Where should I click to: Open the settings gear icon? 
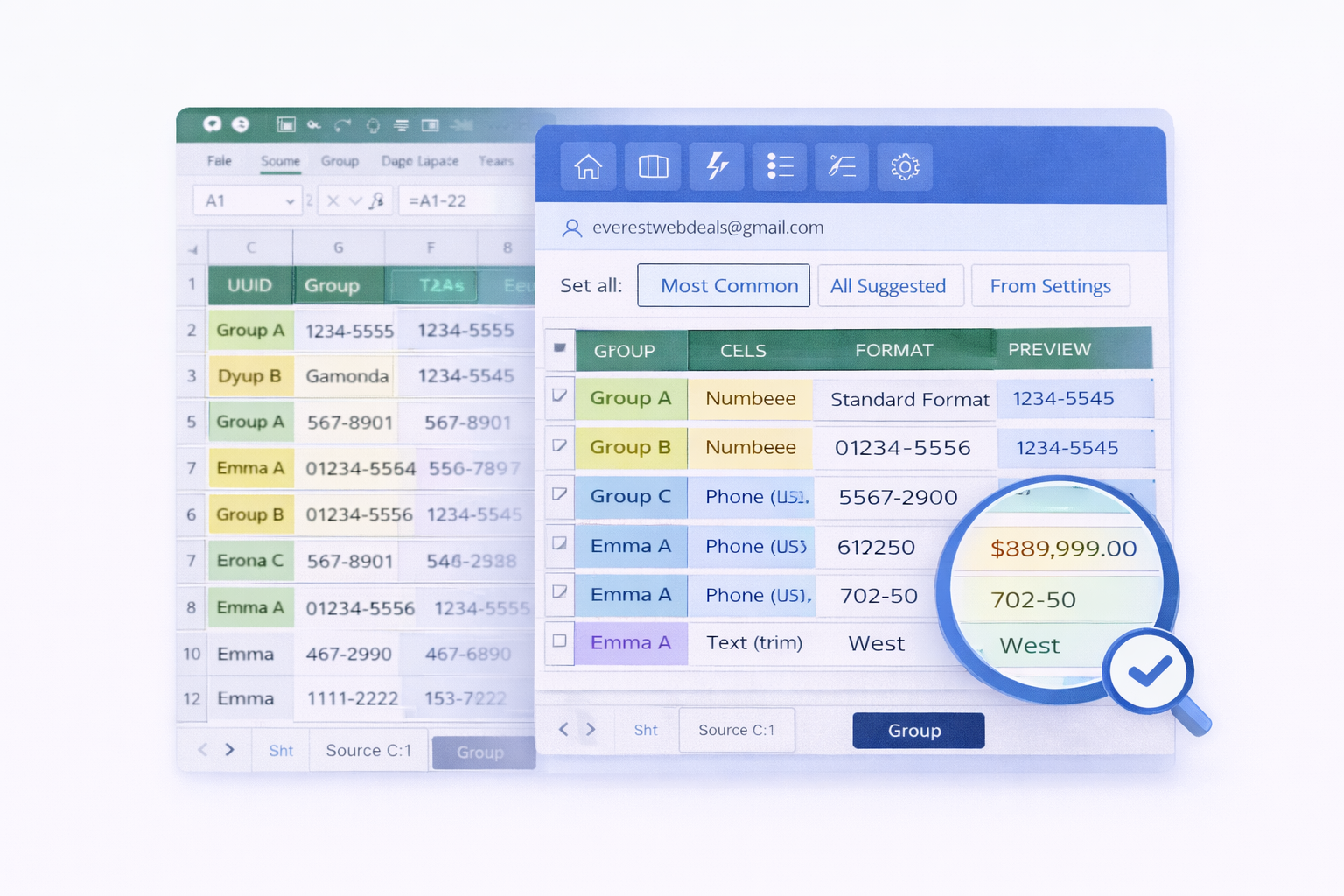click(x=905, y=166)
